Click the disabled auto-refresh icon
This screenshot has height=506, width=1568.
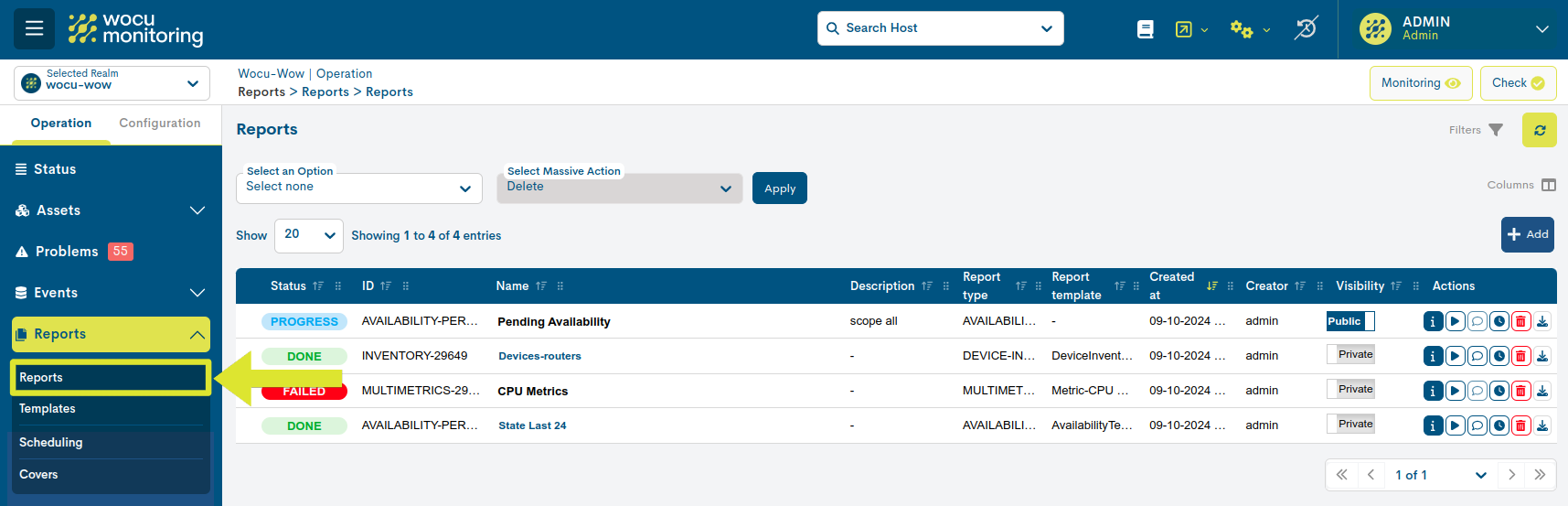tap(1306, 28)
